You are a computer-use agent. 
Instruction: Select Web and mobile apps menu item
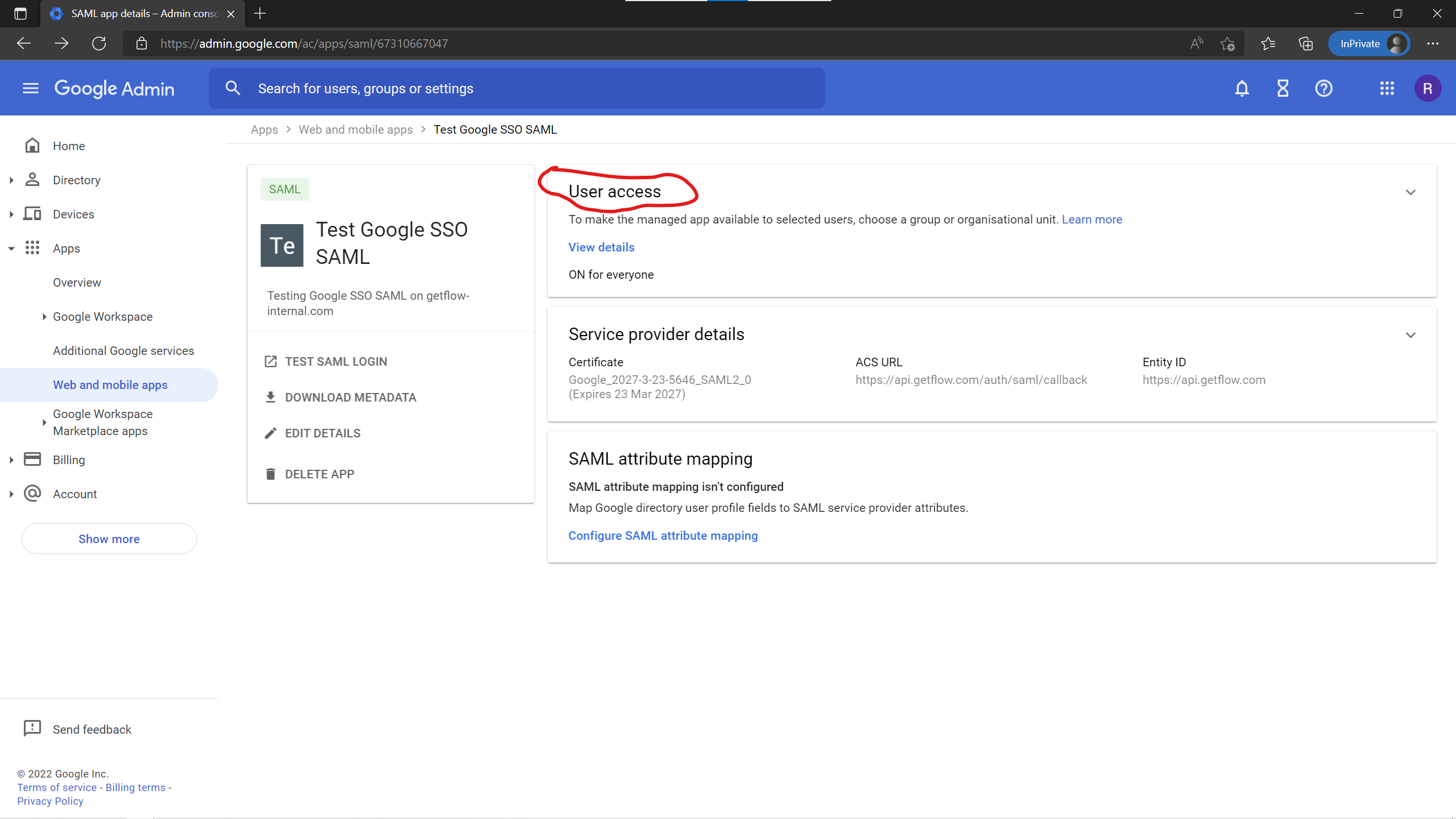[x=109, y=385]
